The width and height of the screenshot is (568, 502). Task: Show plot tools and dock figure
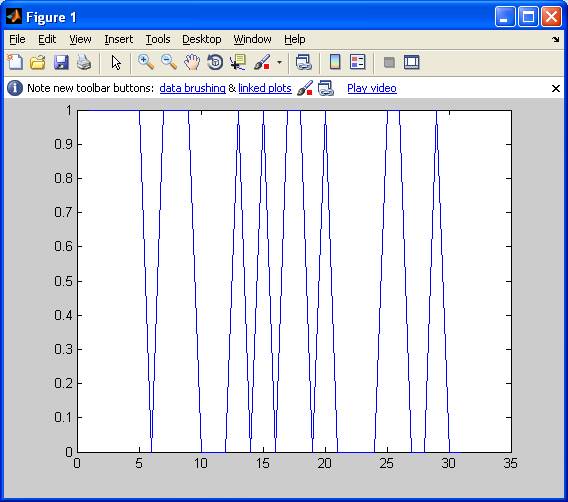tap(412, 62)
